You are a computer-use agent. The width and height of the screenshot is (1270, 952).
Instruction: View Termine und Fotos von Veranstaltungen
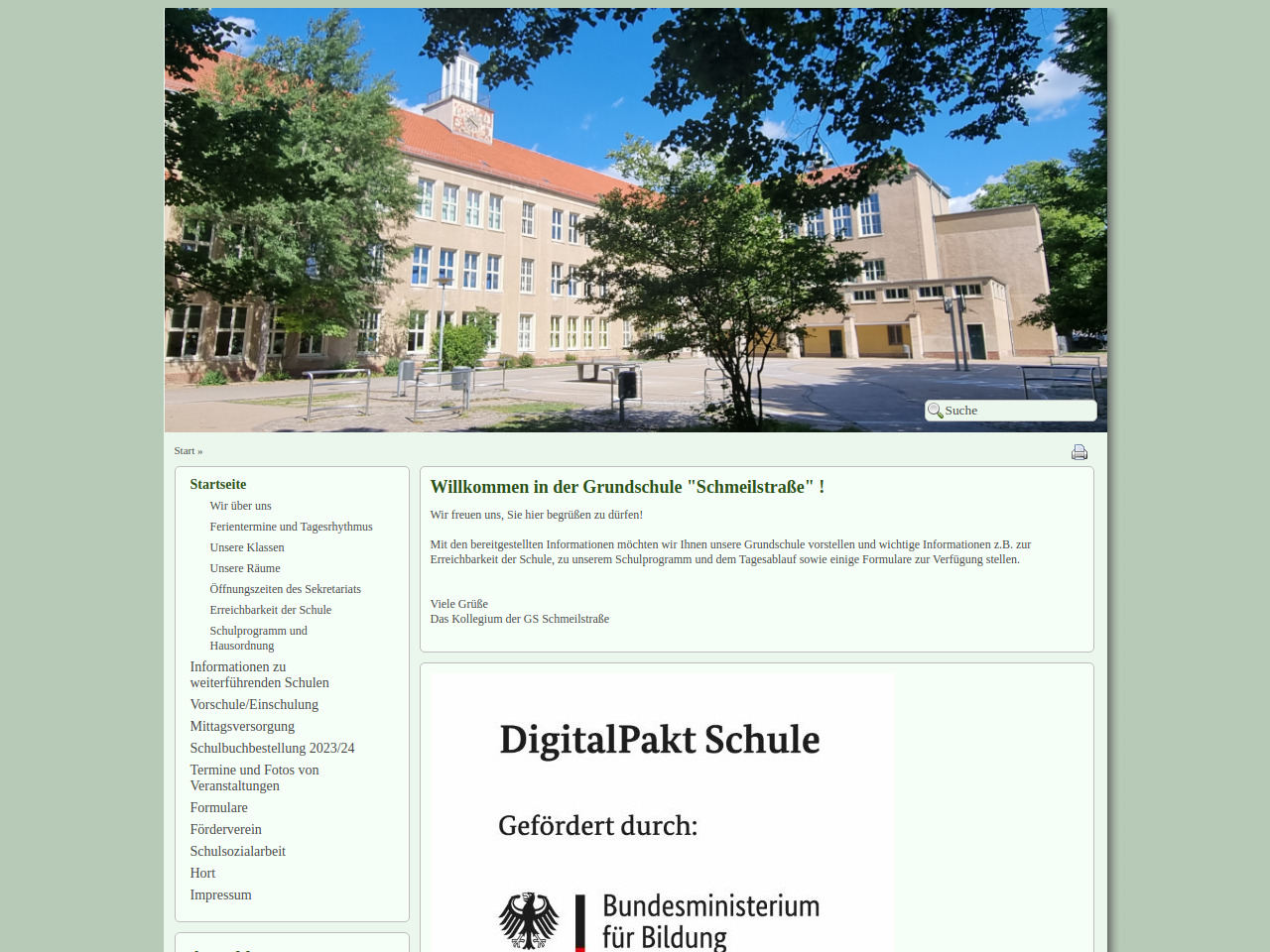tap(254, 777)
